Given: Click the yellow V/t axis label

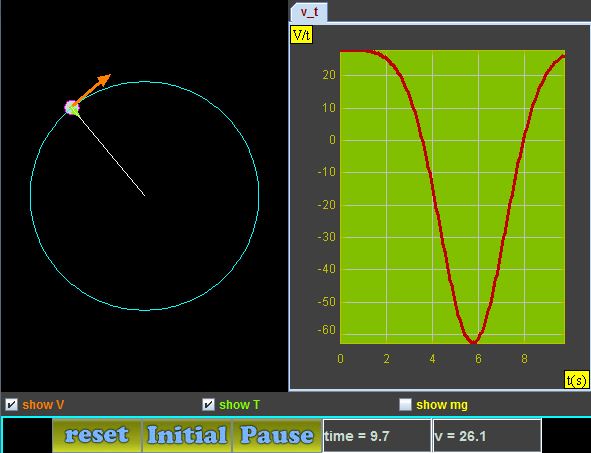Looking at the screenshot, I should pyautogui.click(x=302, y=36).
